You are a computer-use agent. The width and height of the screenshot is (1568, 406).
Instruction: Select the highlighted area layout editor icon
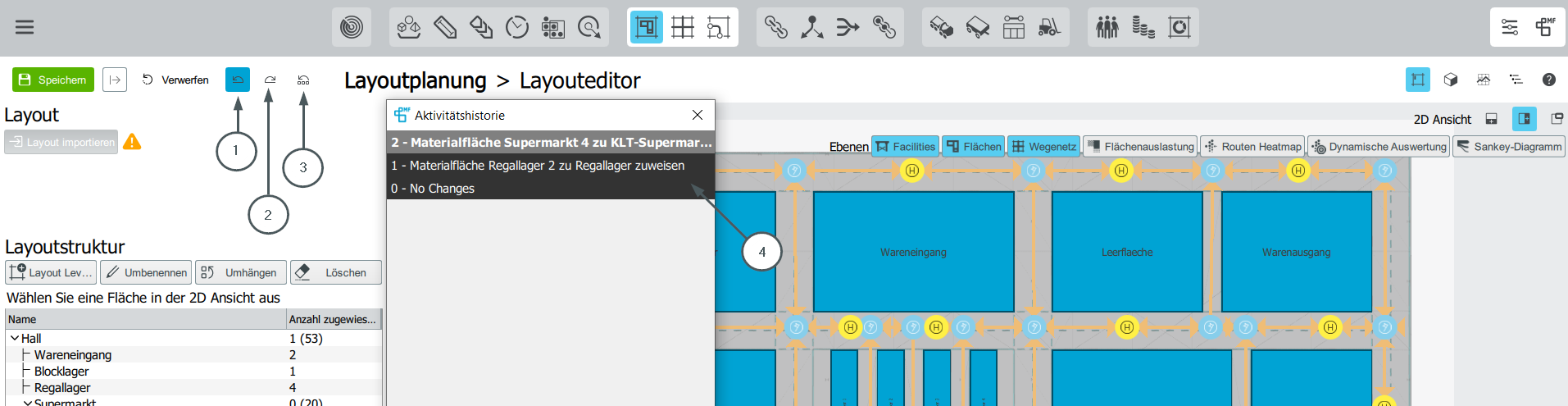[646, 27]
